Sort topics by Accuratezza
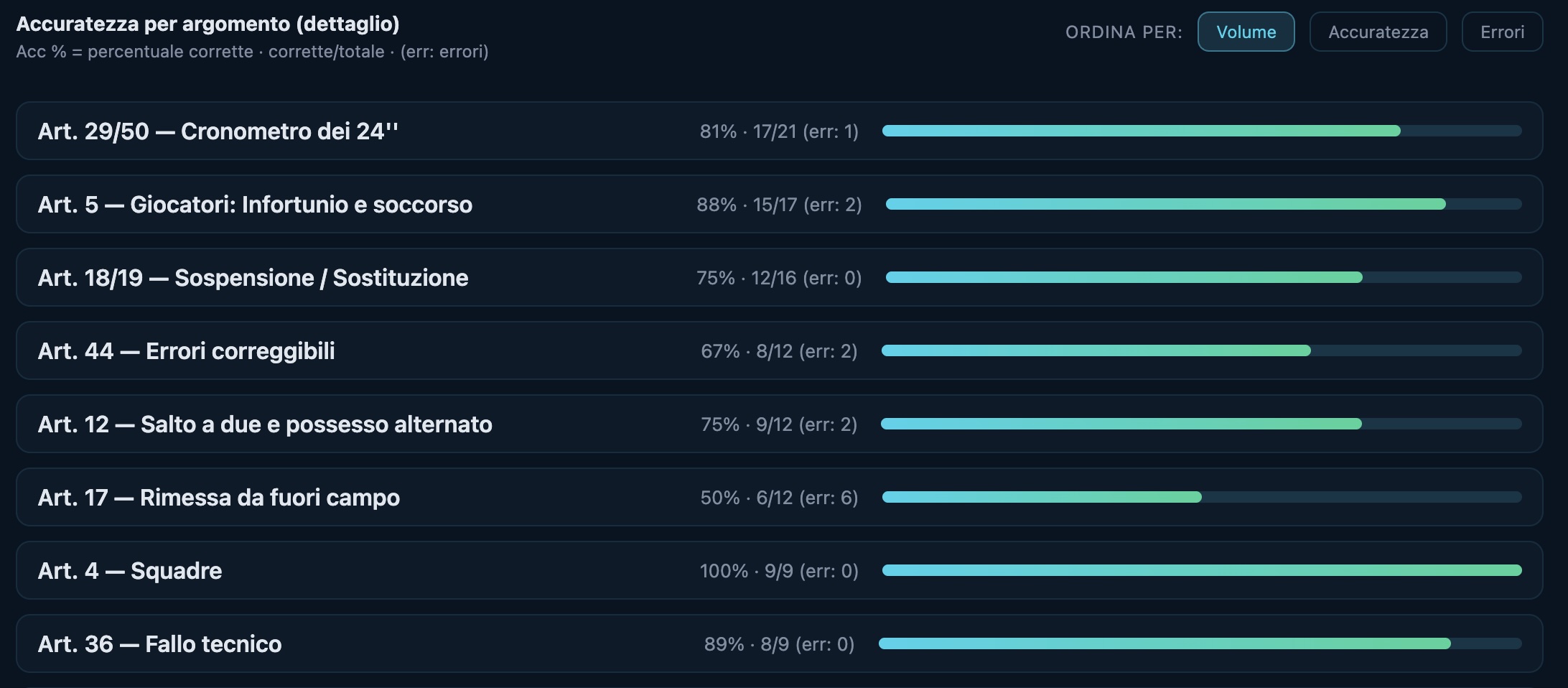 (1378, 32)
